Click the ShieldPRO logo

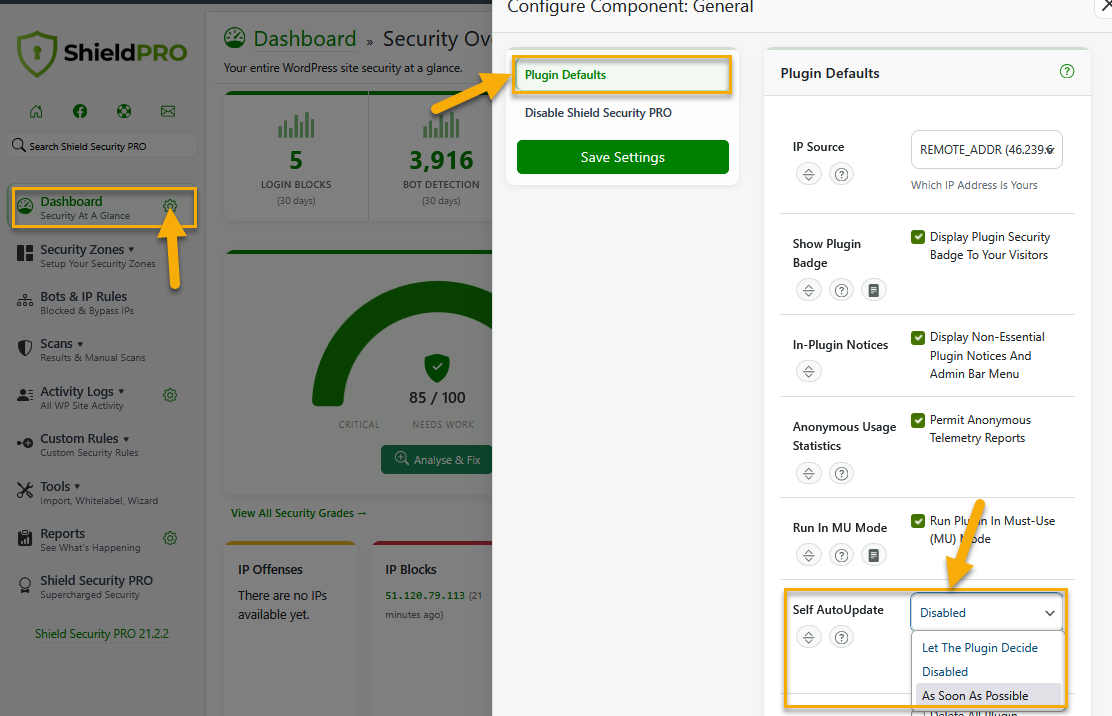coord(102,52)
